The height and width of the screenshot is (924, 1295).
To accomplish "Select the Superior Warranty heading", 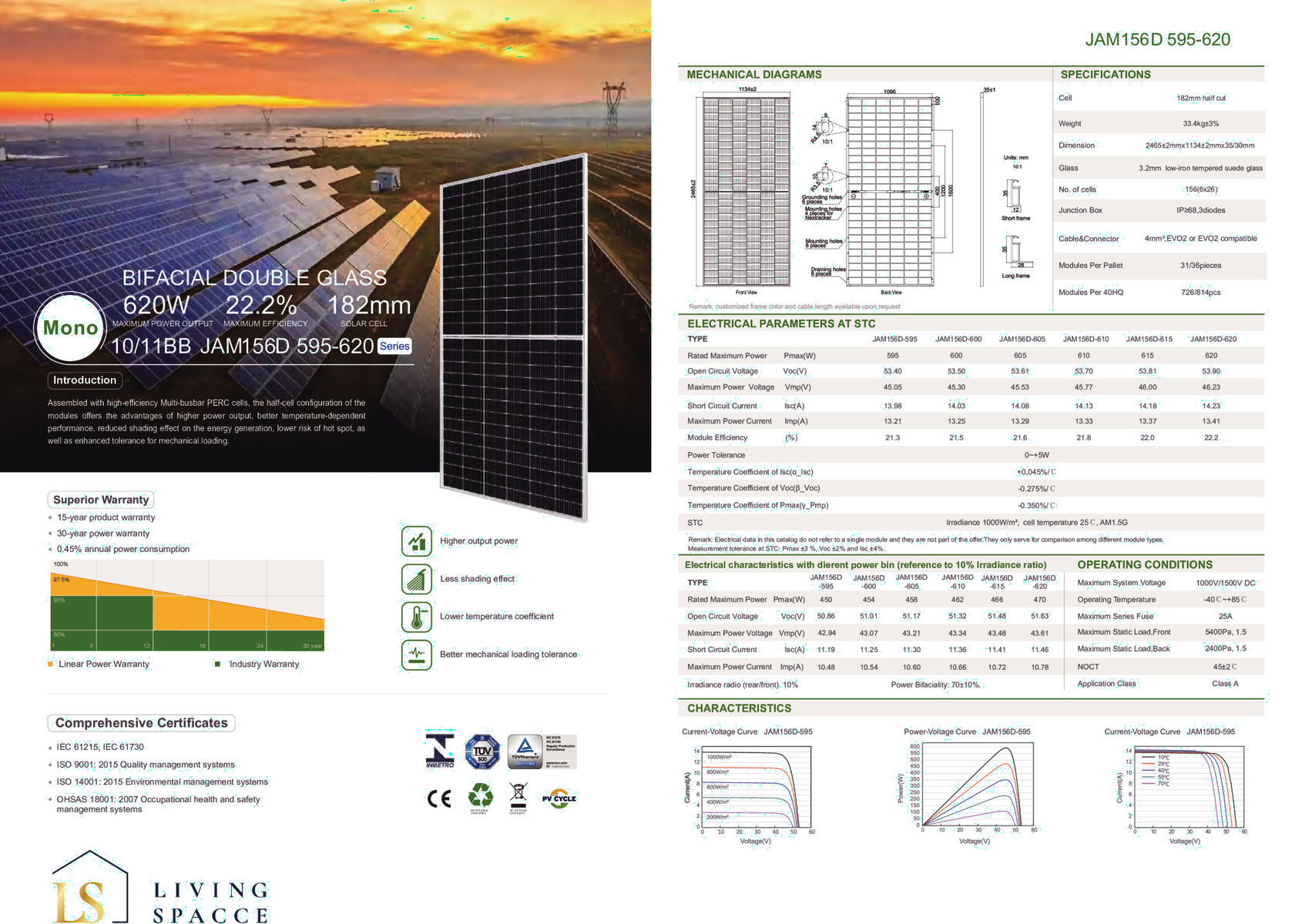I will point(101,500).
